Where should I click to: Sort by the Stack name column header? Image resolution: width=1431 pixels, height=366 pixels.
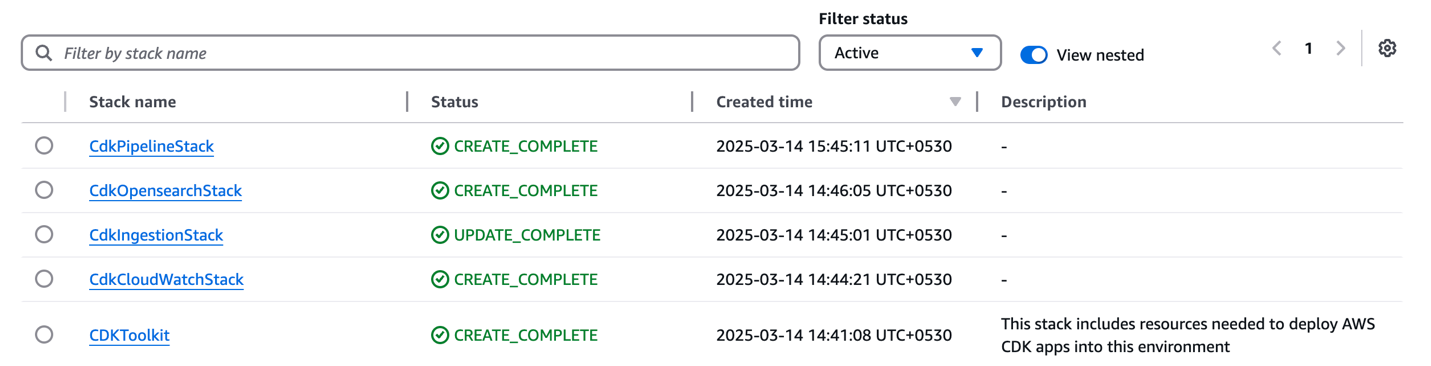132,102
